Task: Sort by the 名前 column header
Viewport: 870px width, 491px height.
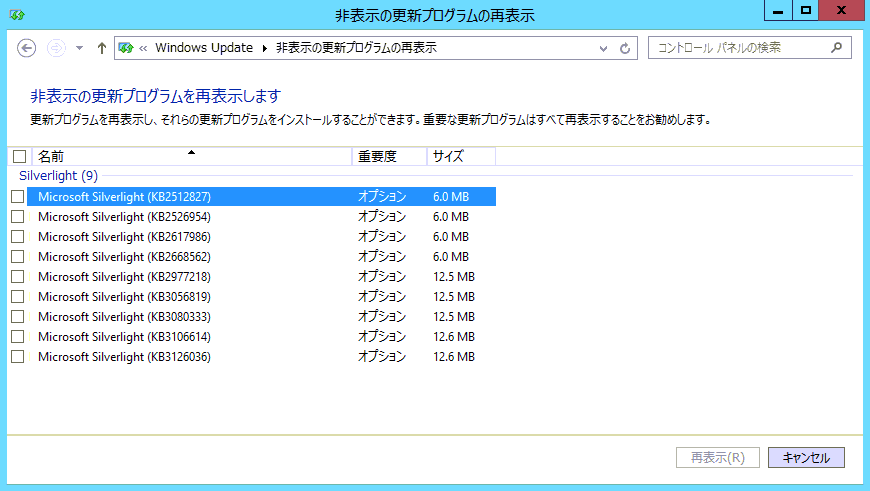Action: tap(192, 156)
